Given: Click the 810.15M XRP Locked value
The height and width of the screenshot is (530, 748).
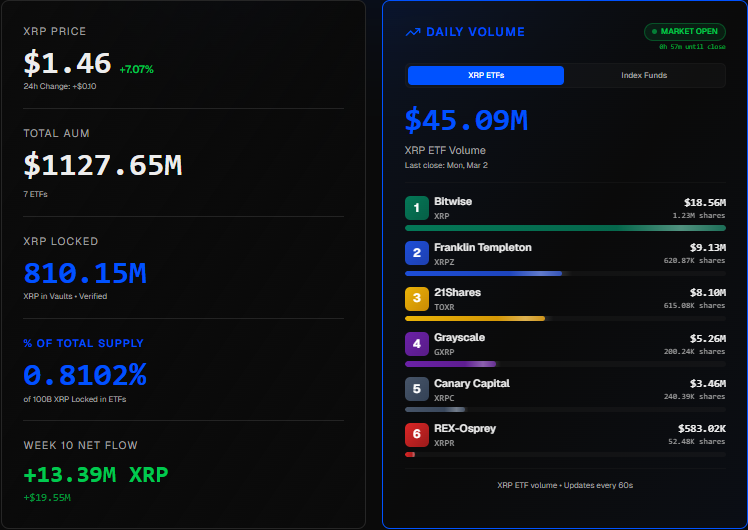Looking at the screenshot, I should click(x=85, y=273).
